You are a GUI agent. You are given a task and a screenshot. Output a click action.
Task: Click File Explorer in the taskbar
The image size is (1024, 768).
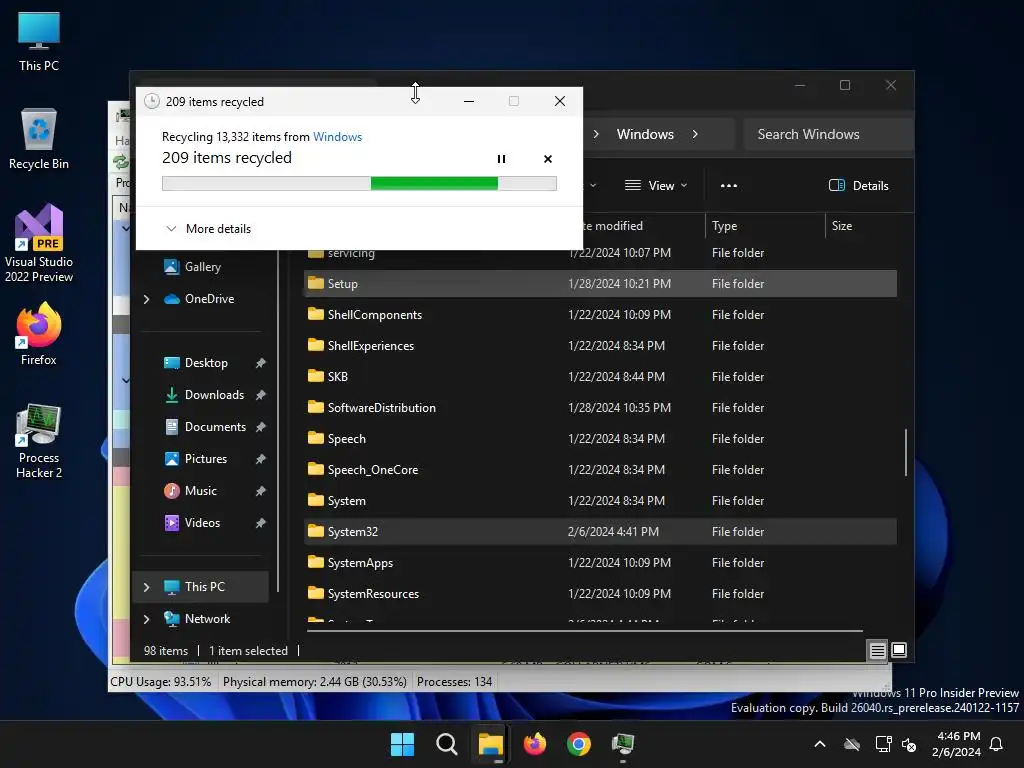coord(490,744)
